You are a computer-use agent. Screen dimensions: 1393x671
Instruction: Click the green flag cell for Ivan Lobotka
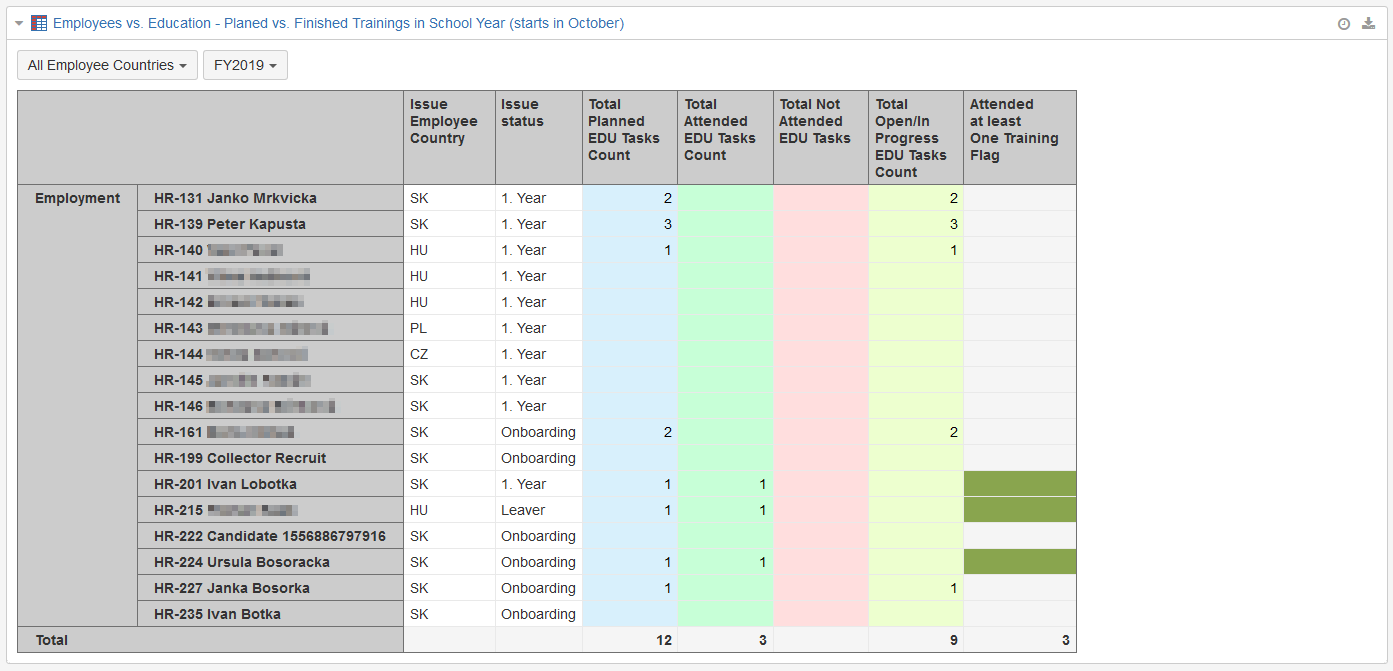point(1019,484)
